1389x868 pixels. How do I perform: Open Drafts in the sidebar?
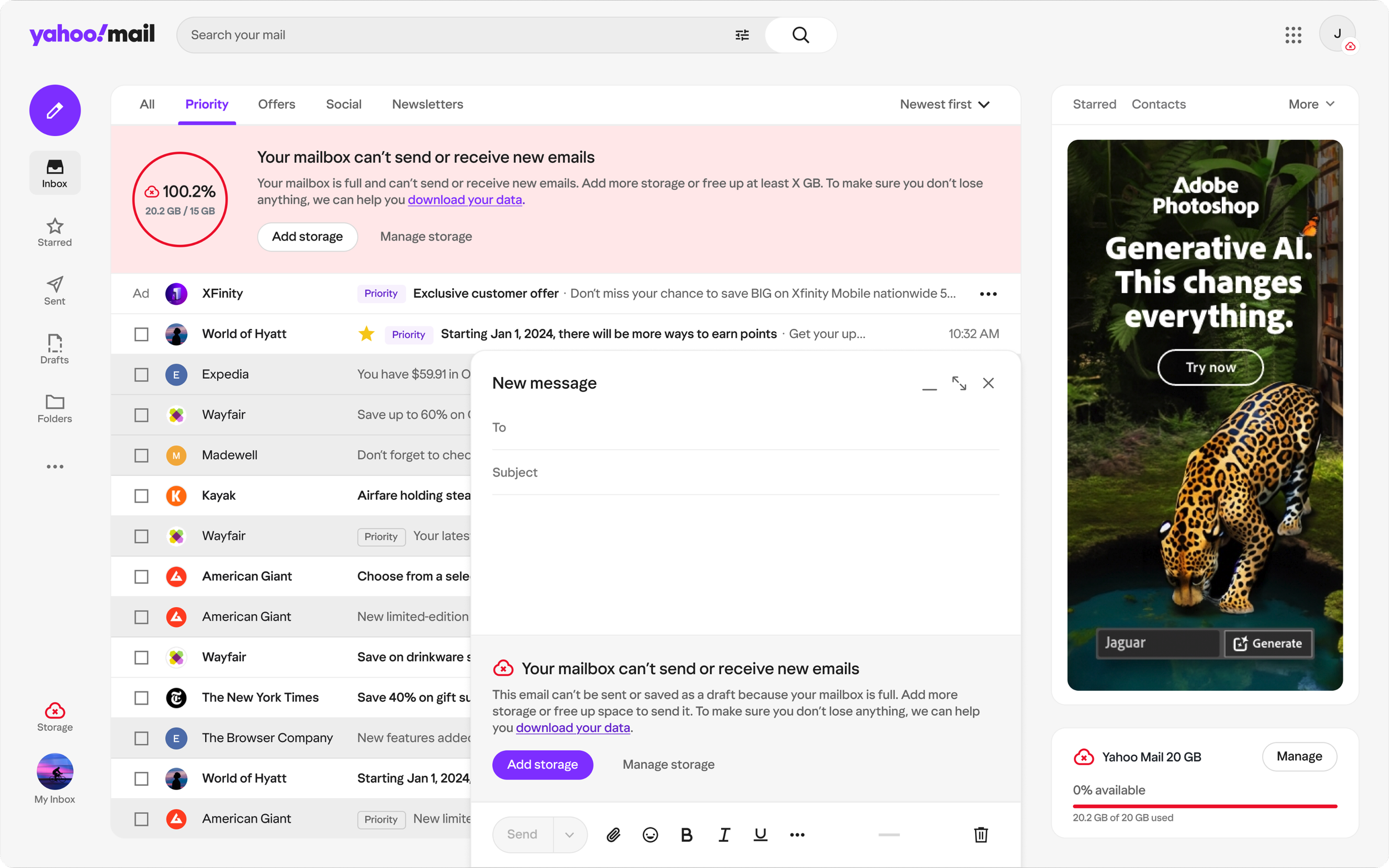pos(55,349)
